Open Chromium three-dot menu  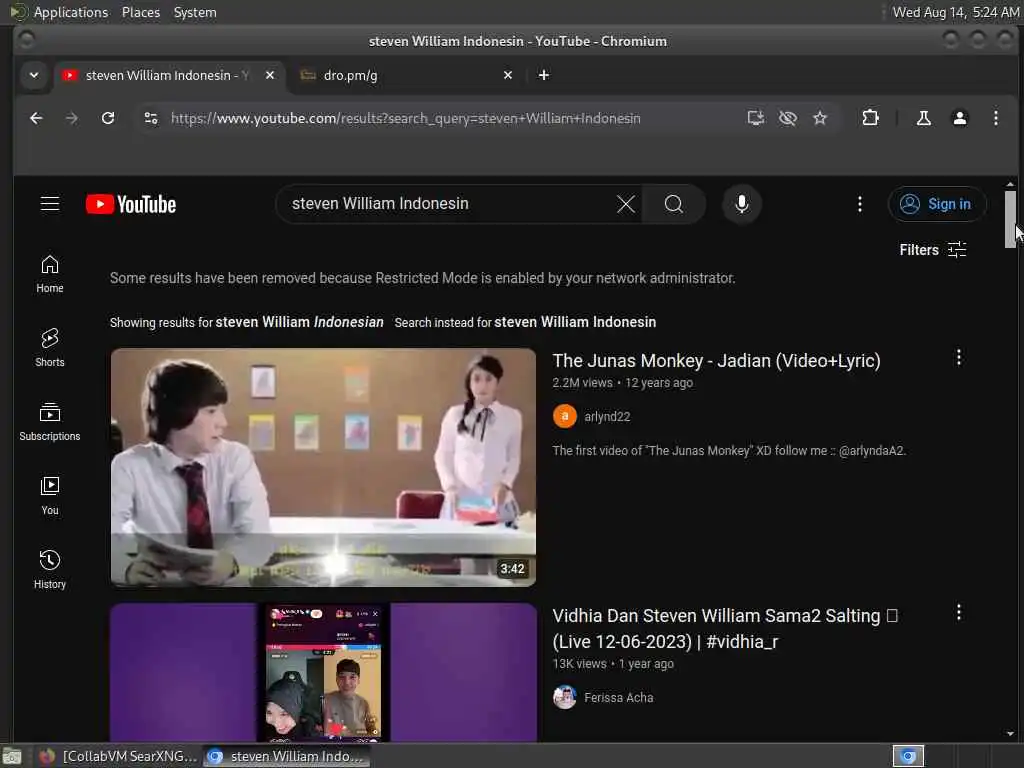(x=995, y=118)
